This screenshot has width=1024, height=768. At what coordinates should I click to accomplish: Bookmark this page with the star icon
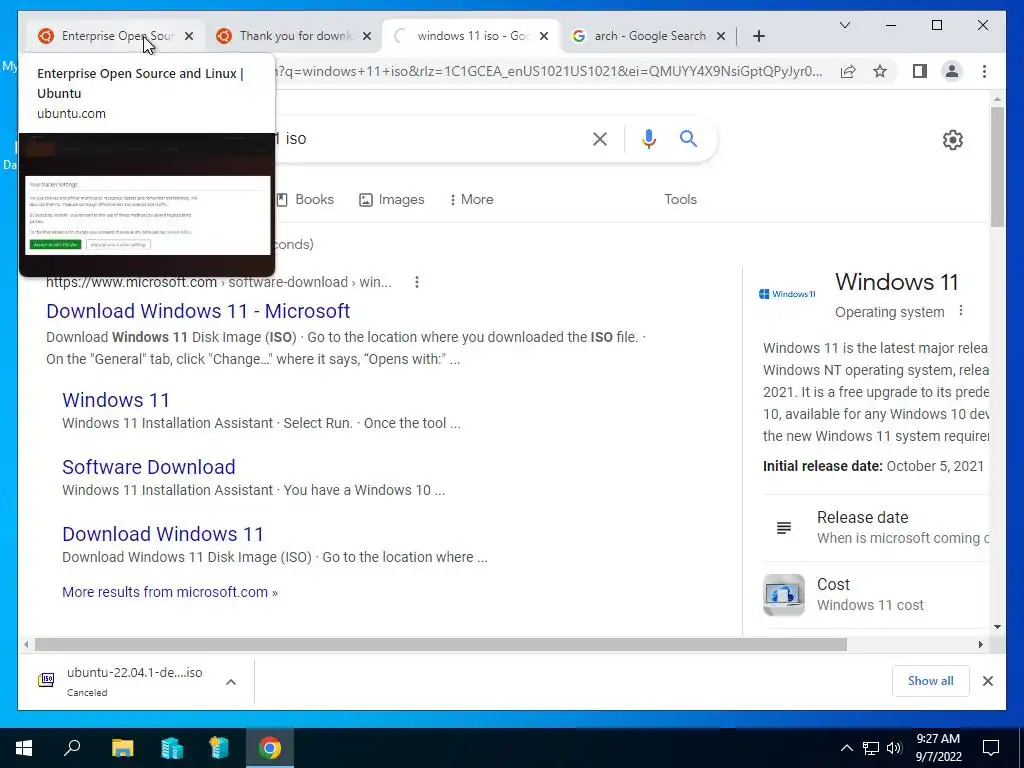pyautogui.click(x=880, y=71)
